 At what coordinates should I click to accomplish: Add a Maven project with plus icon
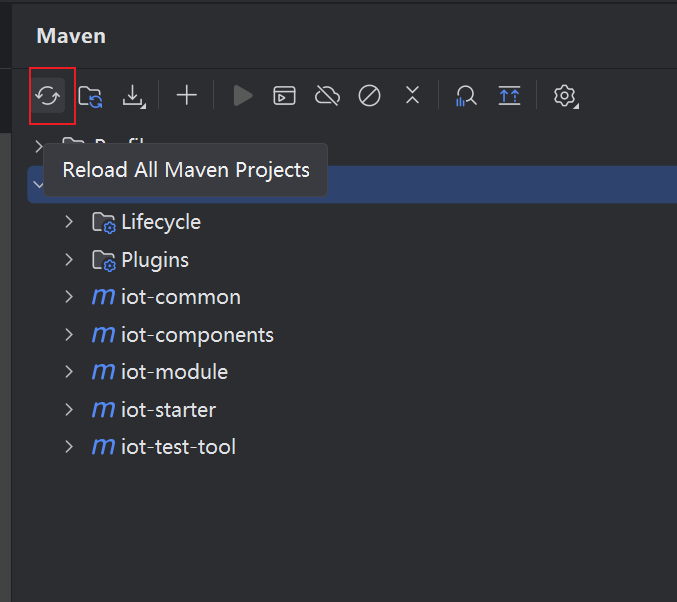(x=187, y=95)
